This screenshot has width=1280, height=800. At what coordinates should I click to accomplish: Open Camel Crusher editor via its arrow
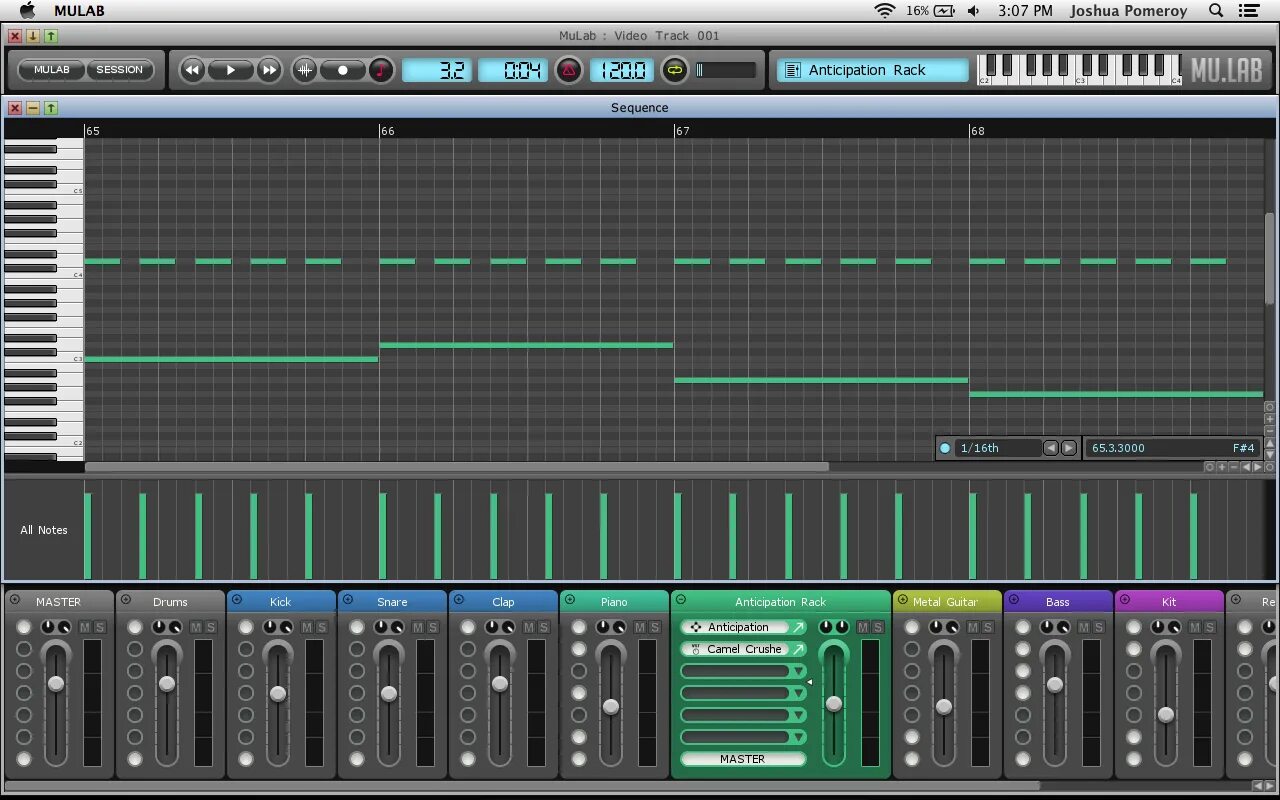click(x=798, y=649)
